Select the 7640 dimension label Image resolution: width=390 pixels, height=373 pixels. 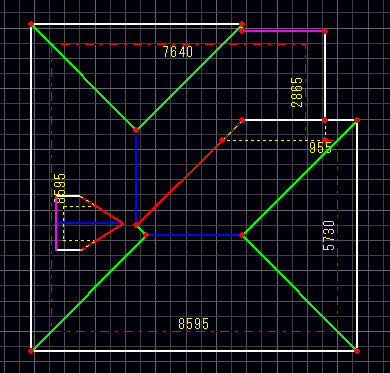coord(178,52)
